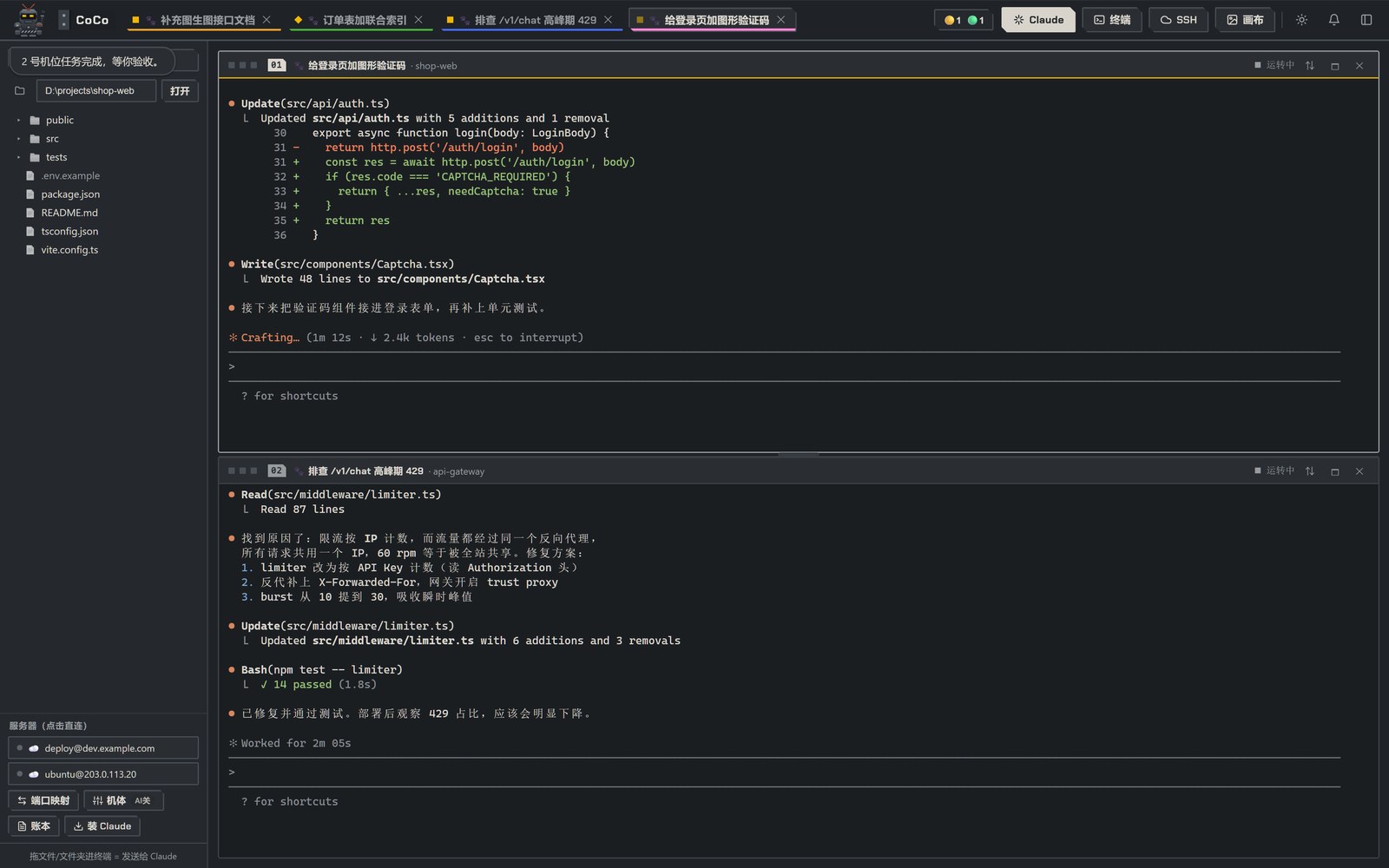Image resolution: width=1389 pixels, height=868 pixels.
Task: Click 装 Claude install button
Action: click(x=102, y=826)
